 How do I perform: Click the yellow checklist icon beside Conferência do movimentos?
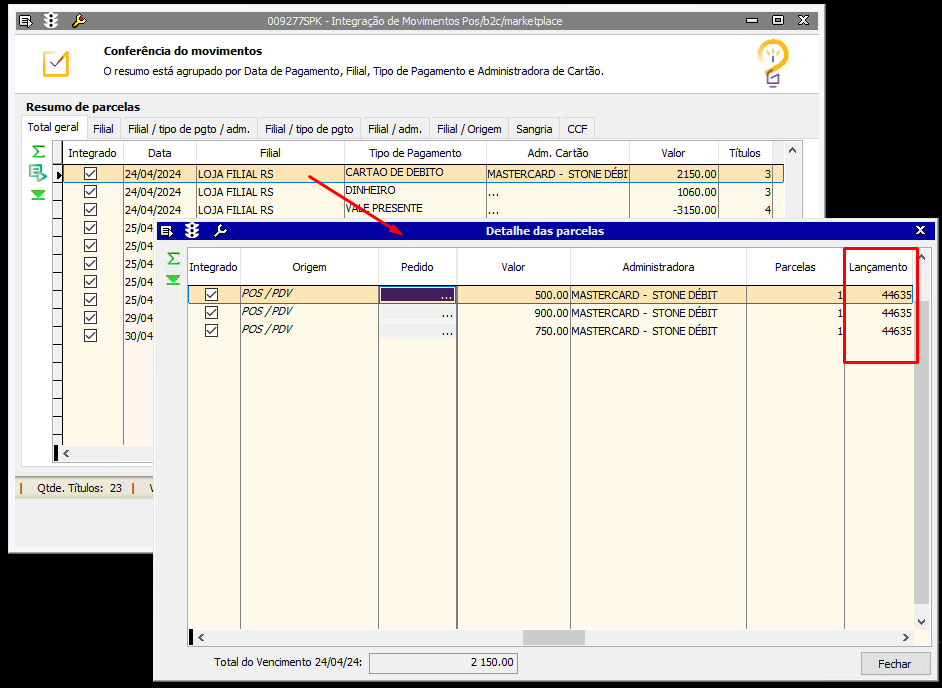56,64
